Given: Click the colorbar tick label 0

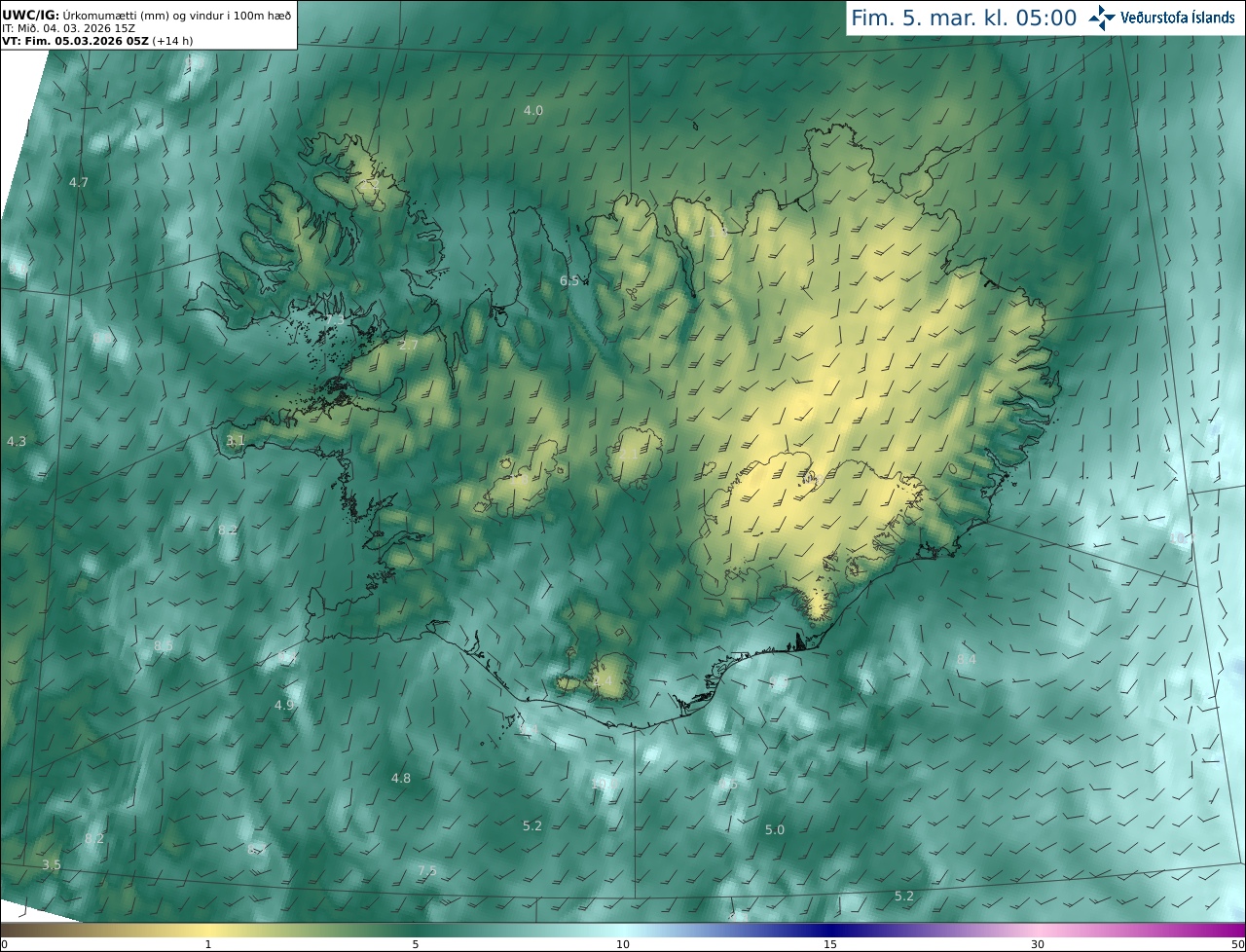Looking at the screenshot, I should [x=4, y=944].
